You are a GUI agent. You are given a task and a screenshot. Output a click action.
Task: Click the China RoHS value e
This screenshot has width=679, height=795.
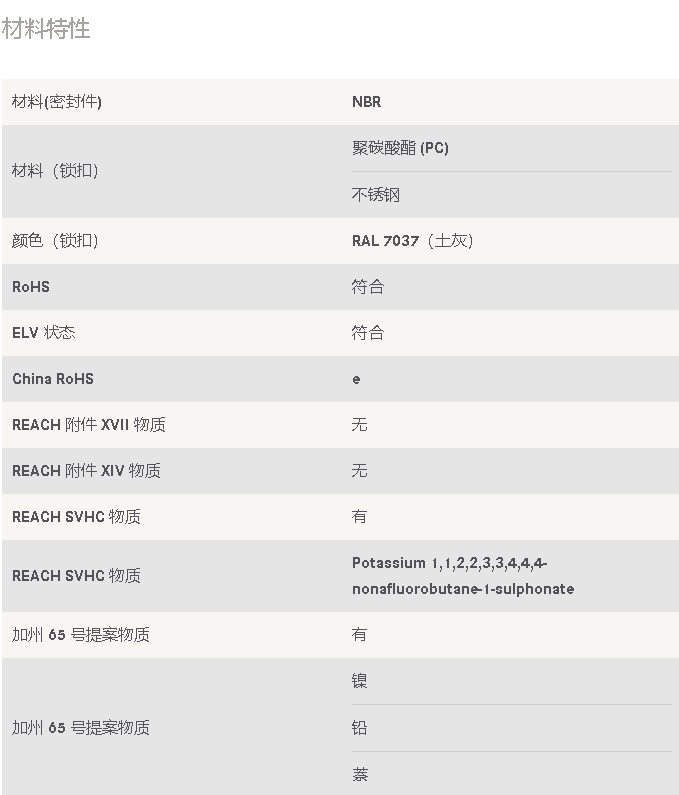356,379
